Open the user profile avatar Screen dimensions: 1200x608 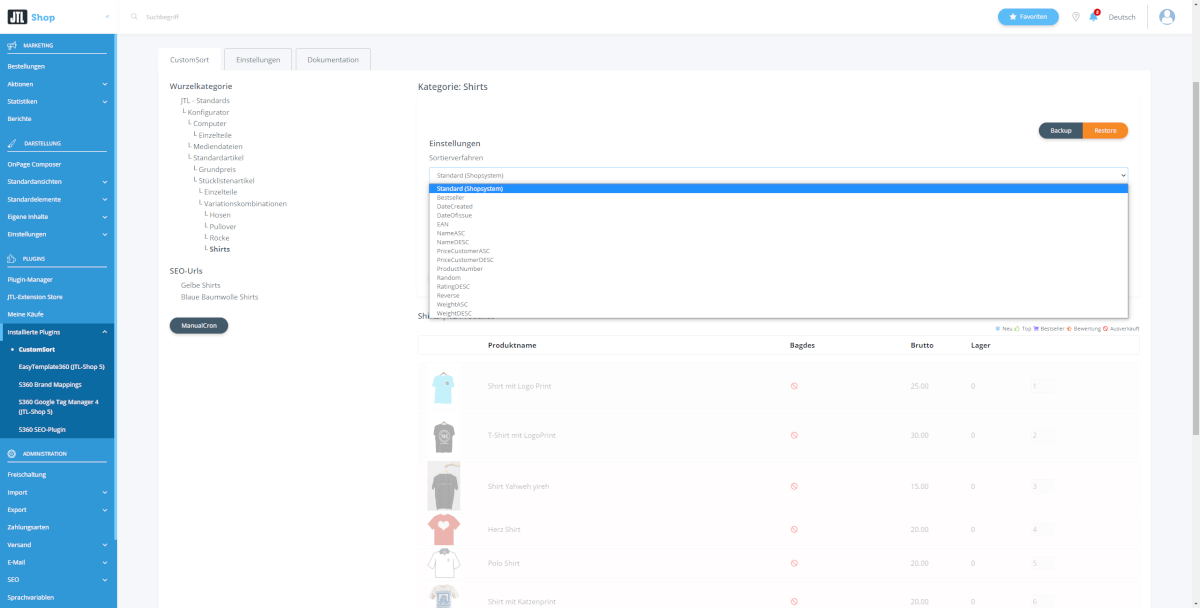click(x=1167, y=17)
